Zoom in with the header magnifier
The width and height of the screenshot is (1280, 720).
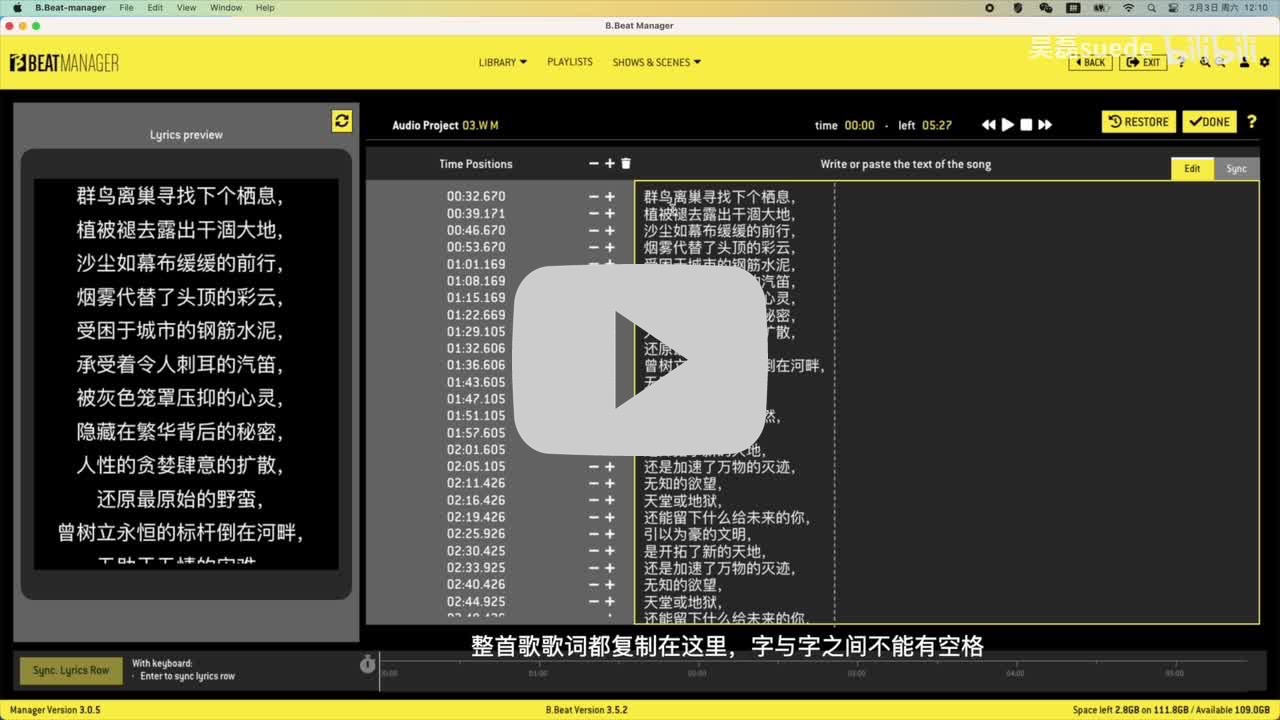coord(1205,62)
